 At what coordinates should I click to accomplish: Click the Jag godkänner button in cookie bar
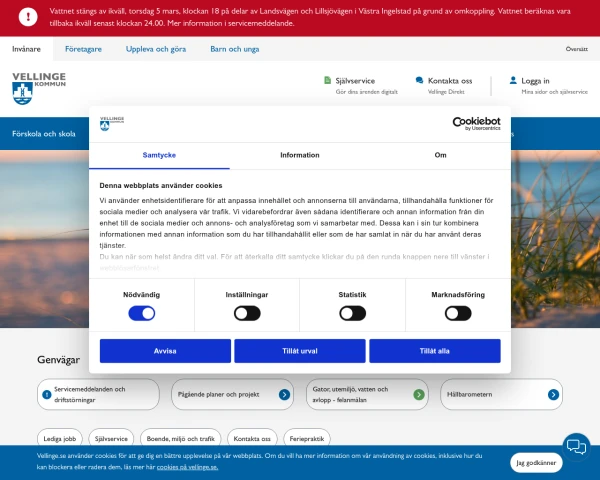[537, 461]
